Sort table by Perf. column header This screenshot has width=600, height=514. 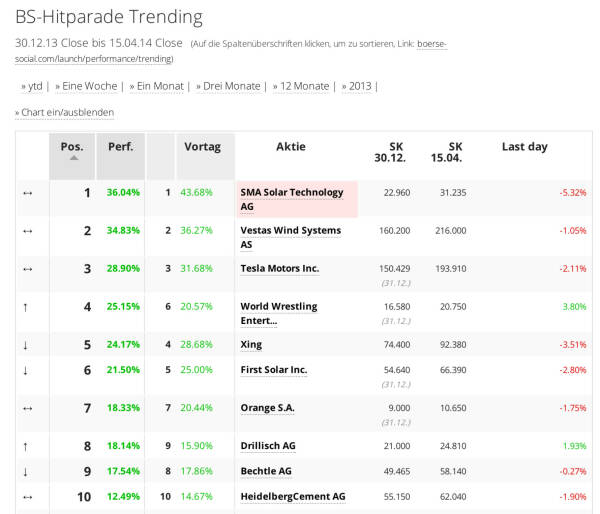[121, 147]
